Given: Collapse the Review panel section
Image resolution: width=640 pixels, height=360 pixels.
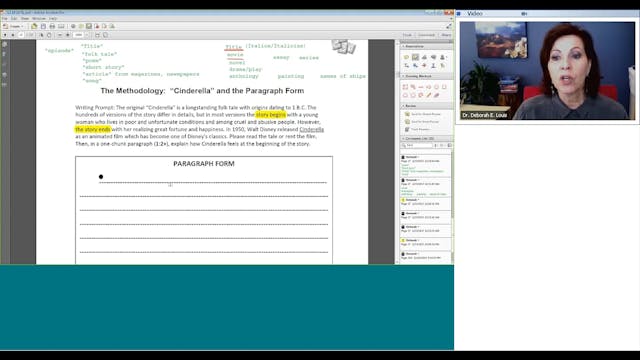Looking at the screenshot, I should point(403,106).
